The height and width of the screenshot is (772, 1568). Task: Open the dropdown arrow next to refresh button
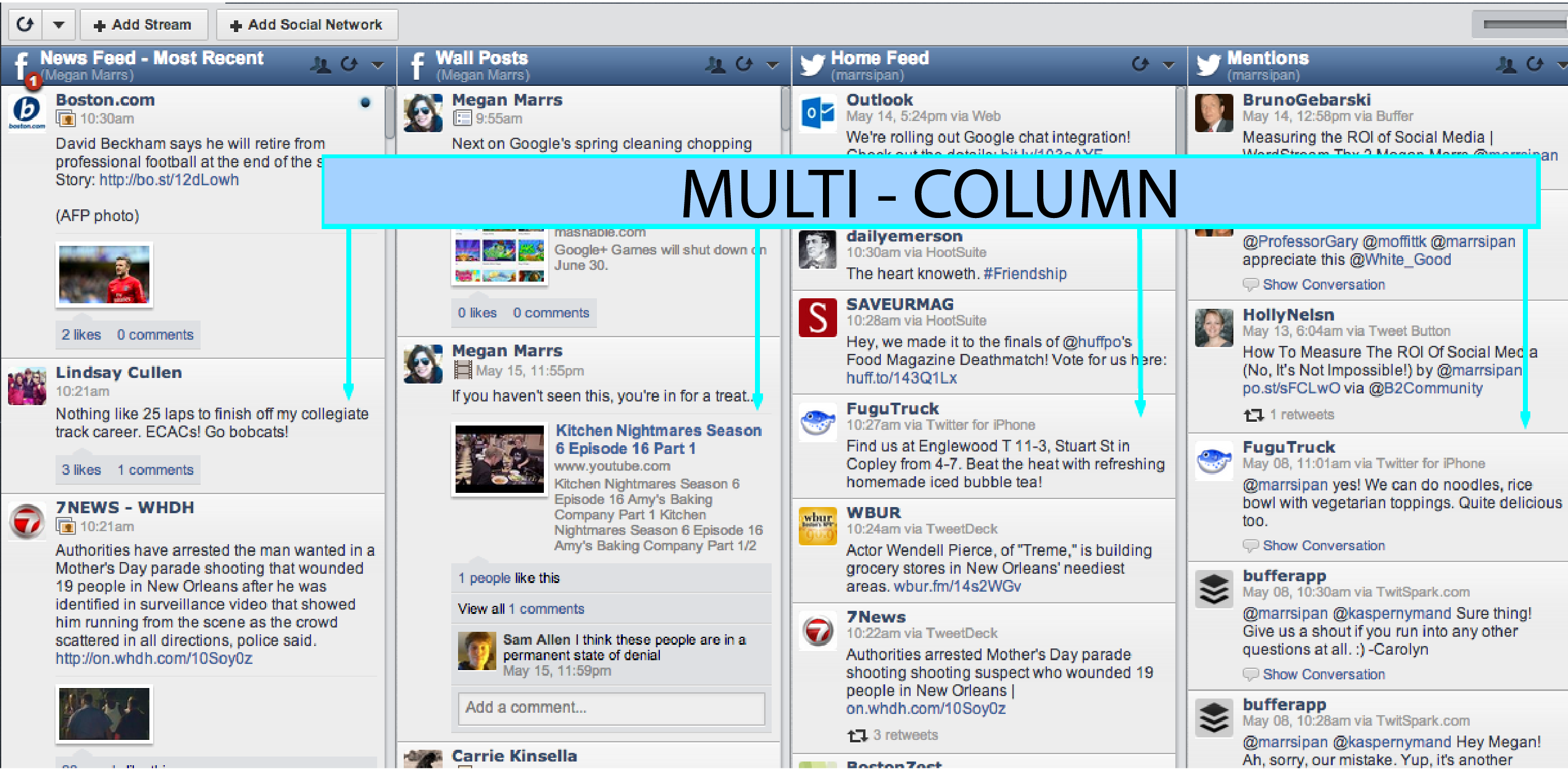59,25
